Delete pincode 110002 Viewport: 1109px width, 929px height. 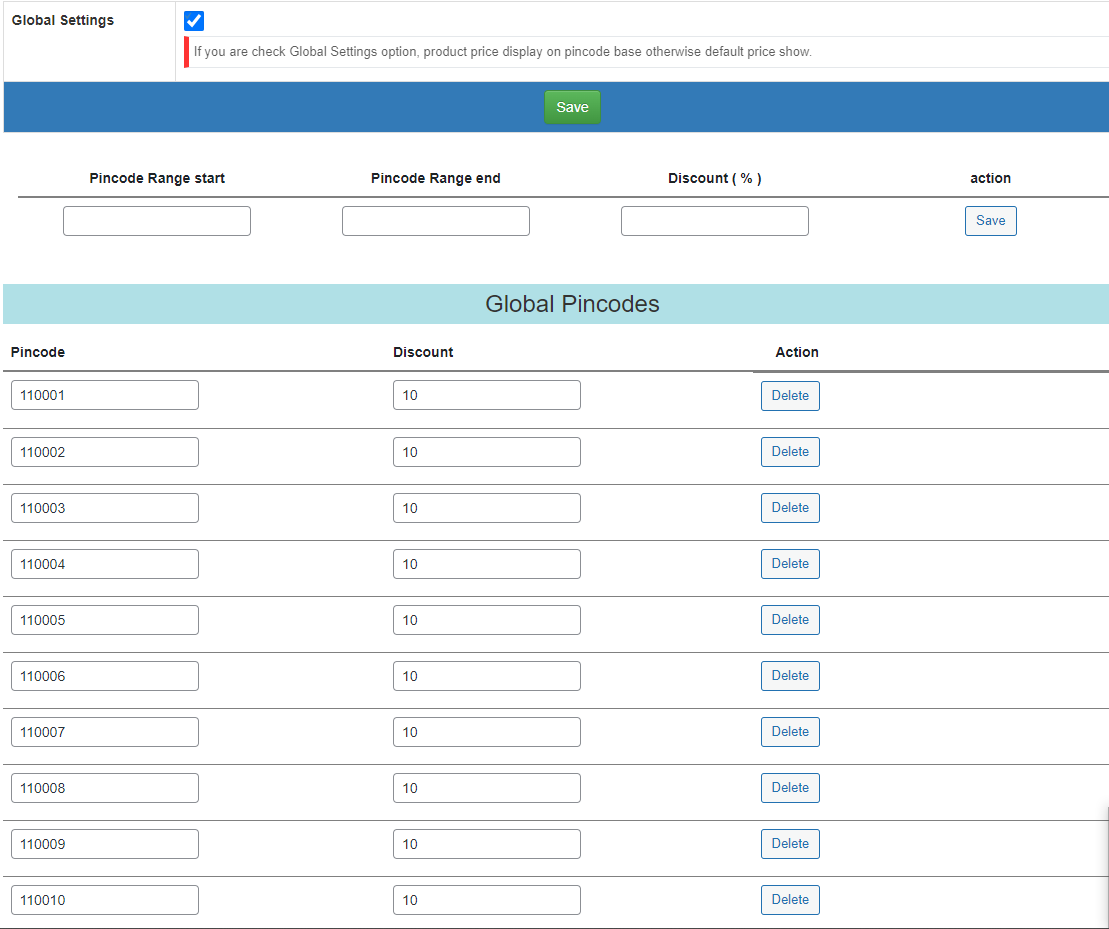pyautogui.click(x=790, y=451)
